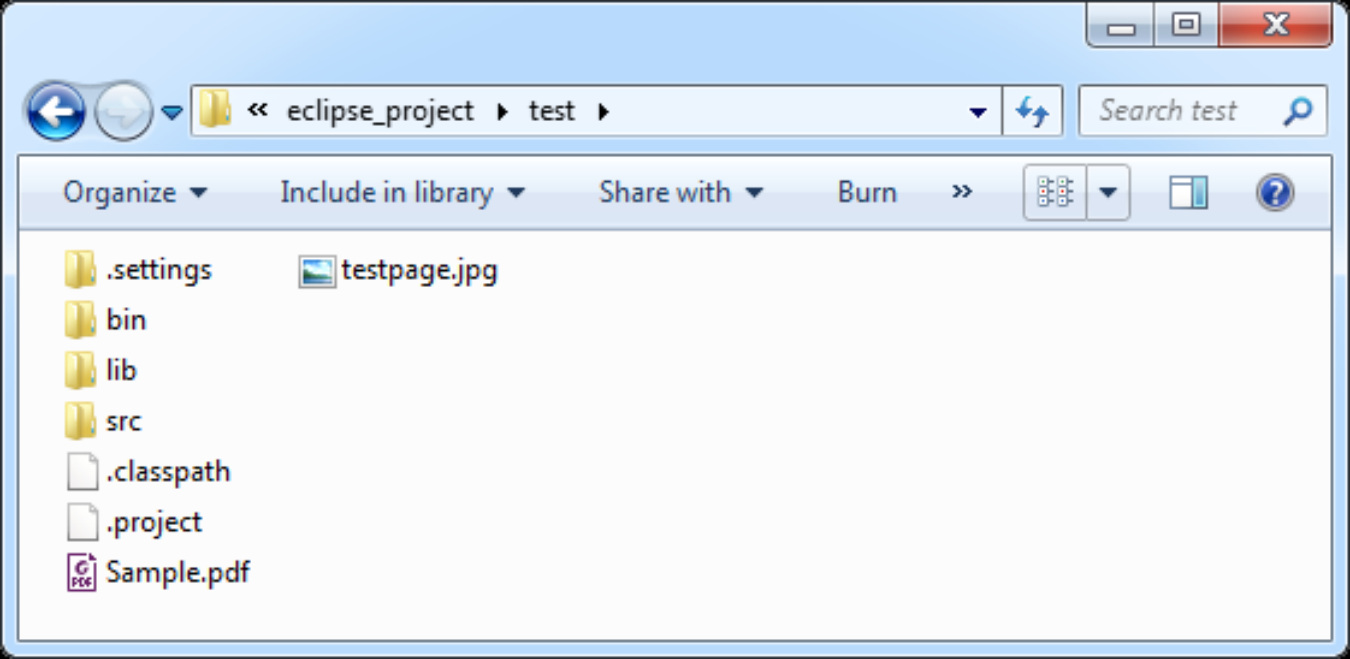The image size is (1350, 659).
Task: Open the recent pages dropdown arrow
Action: pyautogui.click(x=172, y=113)
